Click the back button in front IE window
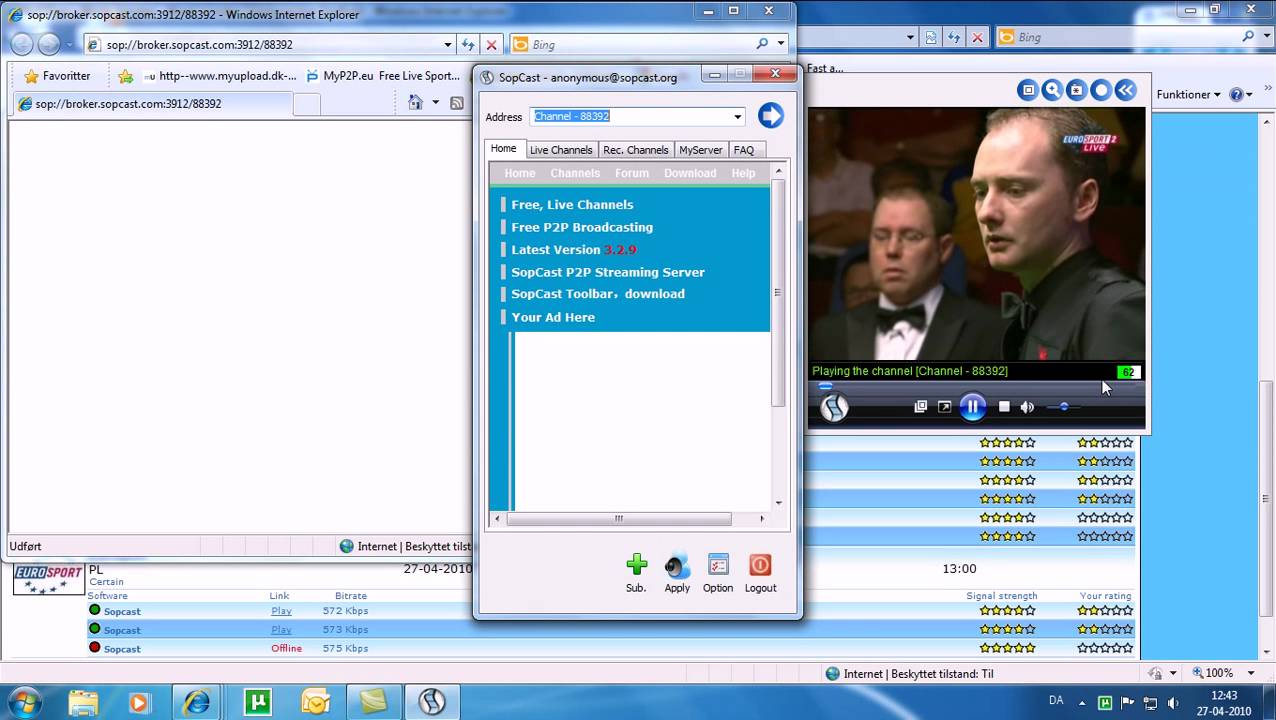This screenshot has width=1276, height=720. pos(22,45)
